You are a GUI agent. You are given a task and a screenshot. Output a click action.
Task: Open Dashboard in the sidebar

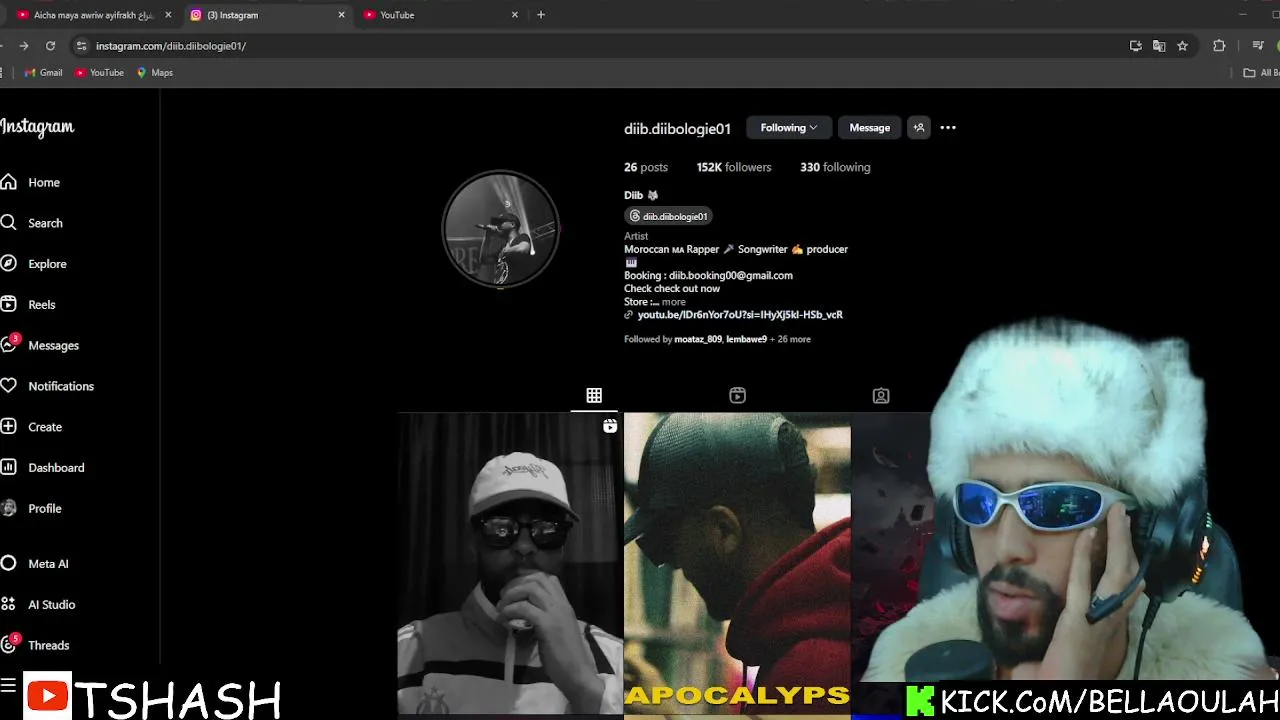click(43, 468)
